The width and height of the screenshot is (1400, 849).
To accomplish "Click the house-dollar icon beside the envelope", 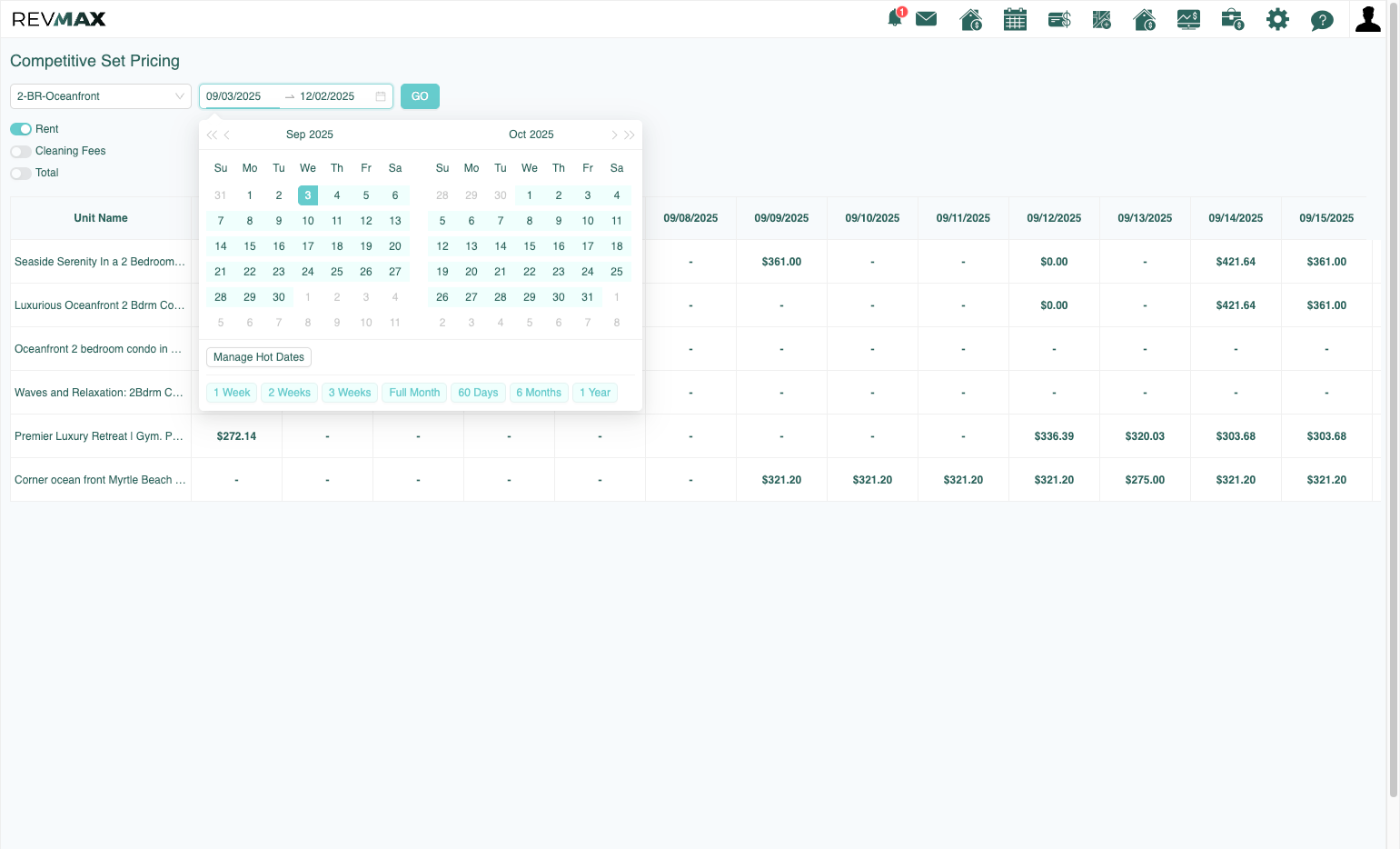I will pos(971,19).
